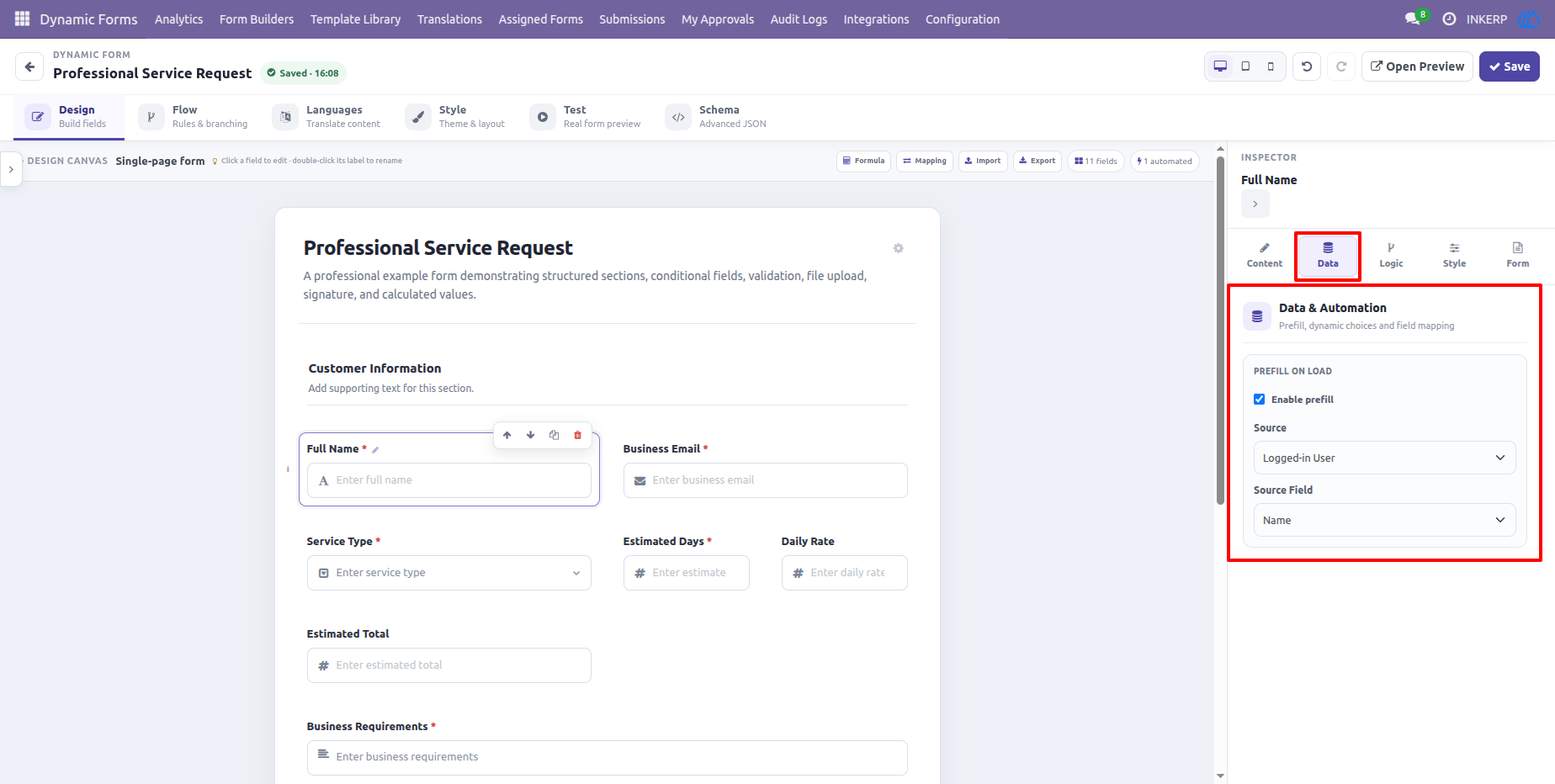Open the Source Field dropdown set to Name
This screenshot has width=1555, height=784.
pyautogui.click(x=1384, y=520)
